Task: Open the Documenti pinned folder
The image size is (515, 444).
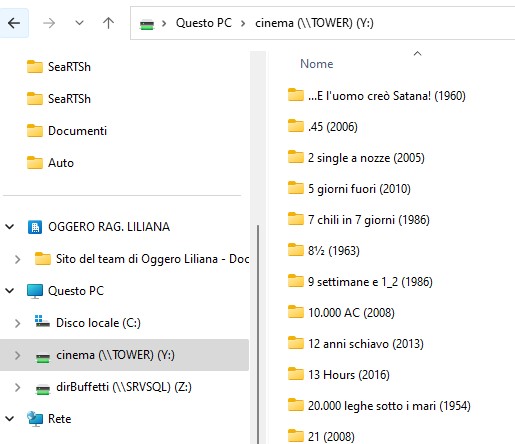Action: (67, 131)
